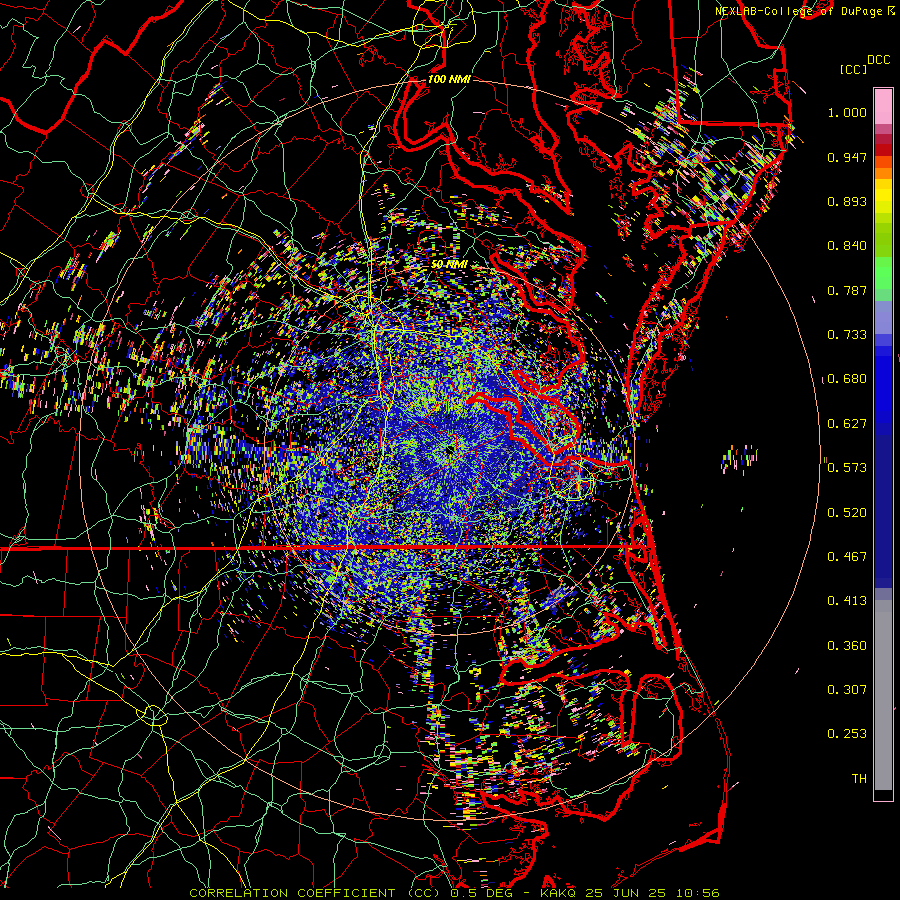The height and width of the screenshot is (900, 900).
Task: Click the 0.893 legend value
Action: (x=847, y=201)
